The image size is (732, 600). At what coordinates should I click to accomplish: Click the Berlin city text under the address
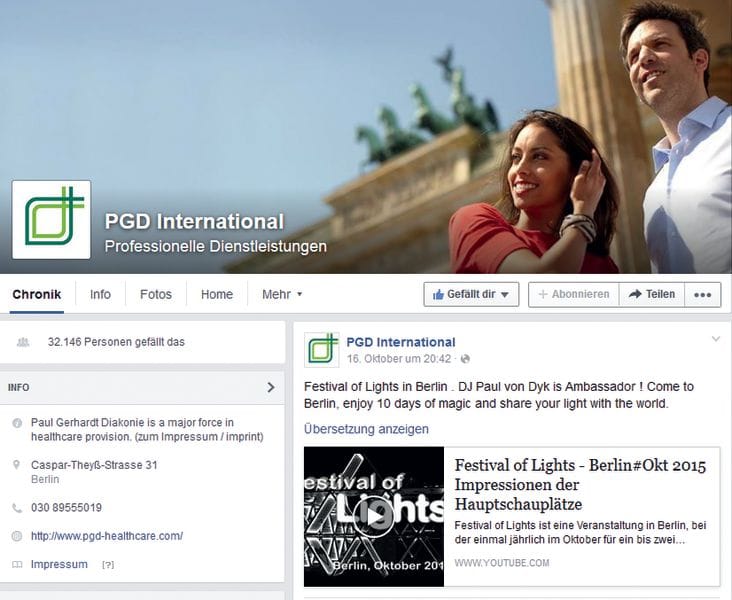click(45, 479)
